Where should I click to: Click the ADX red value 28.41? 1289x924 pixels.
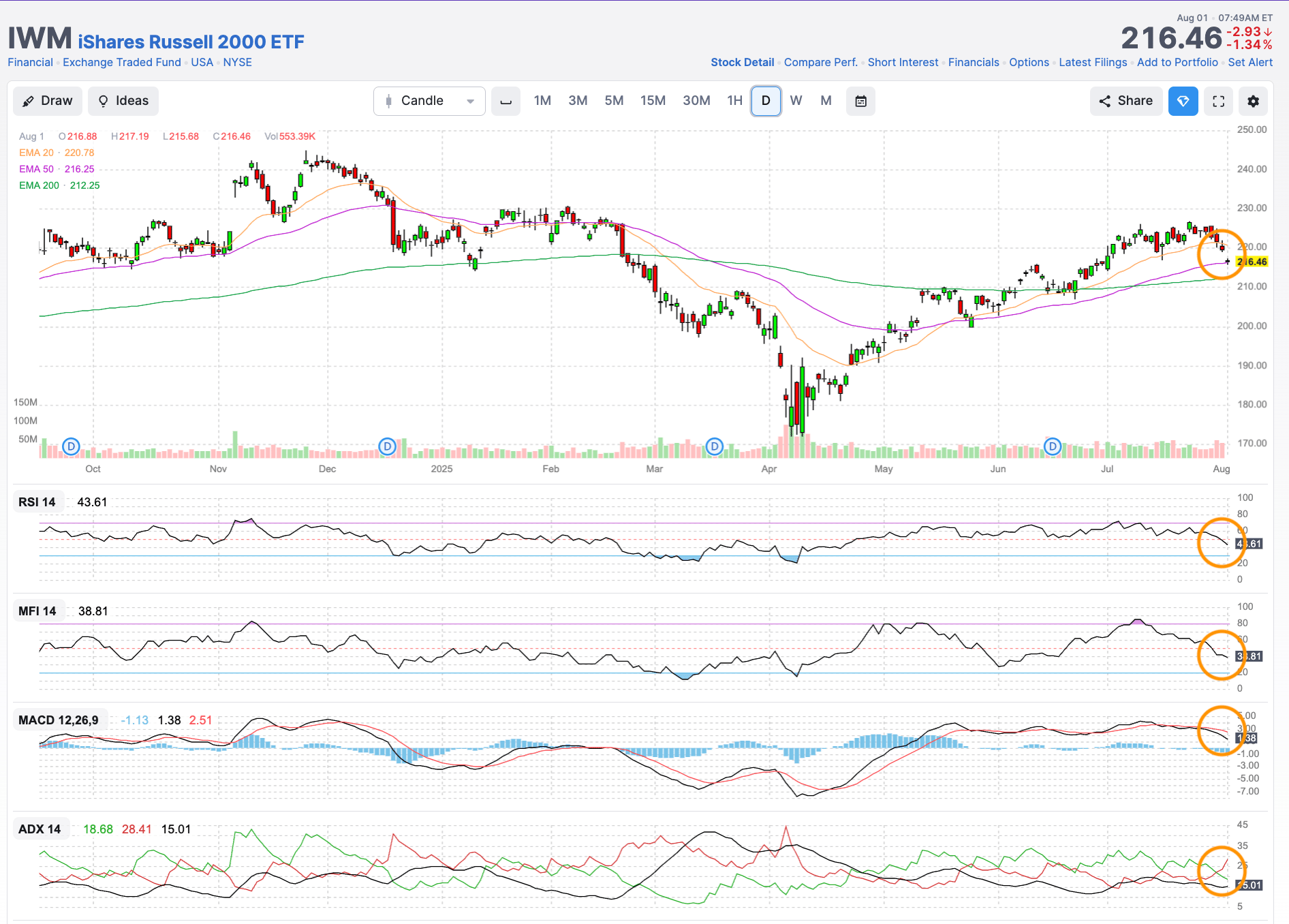click(x=136, y=829)
